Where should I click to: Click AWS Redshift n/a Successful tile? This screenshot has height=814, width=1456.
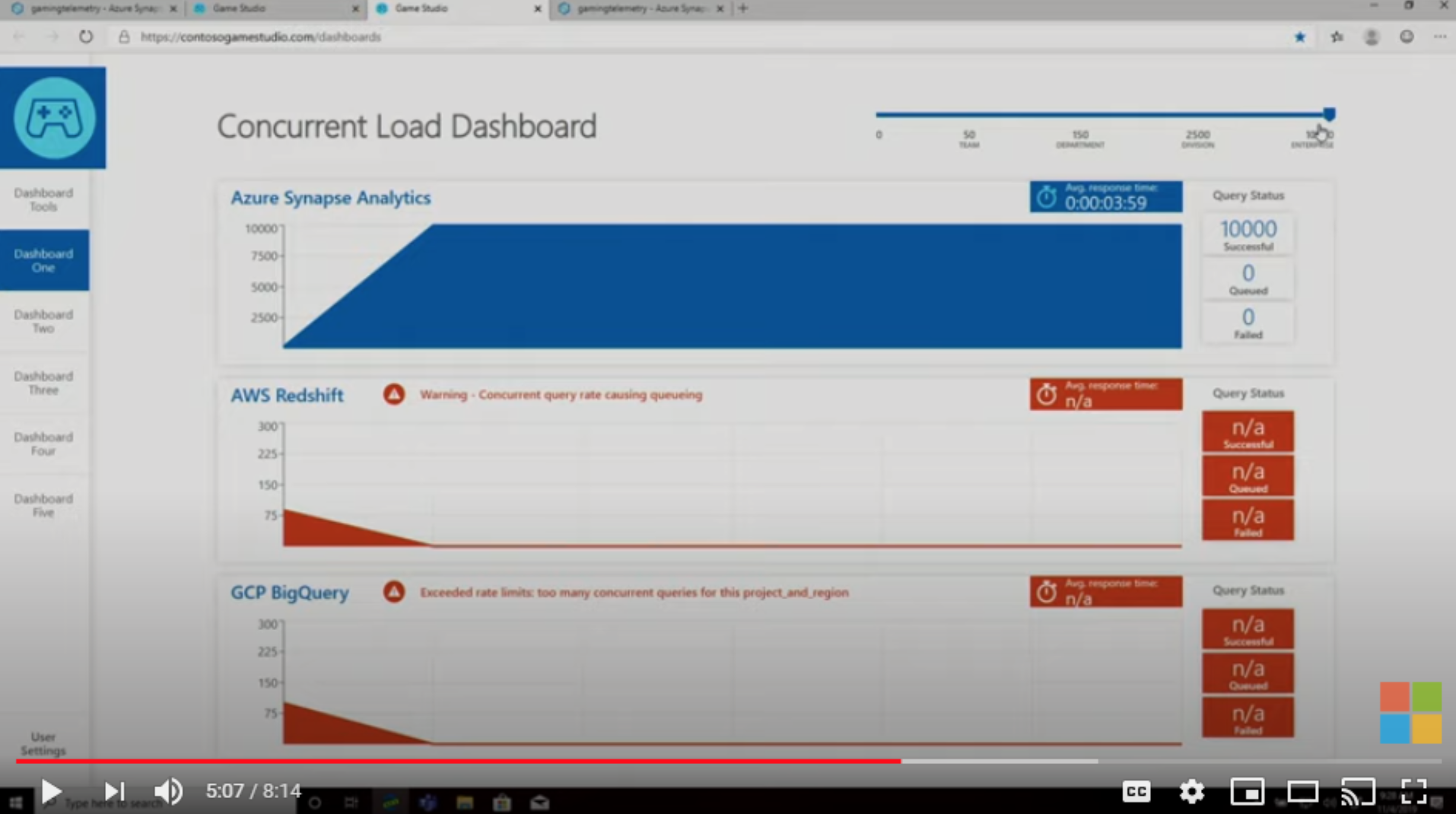(x=1248, y=431)
